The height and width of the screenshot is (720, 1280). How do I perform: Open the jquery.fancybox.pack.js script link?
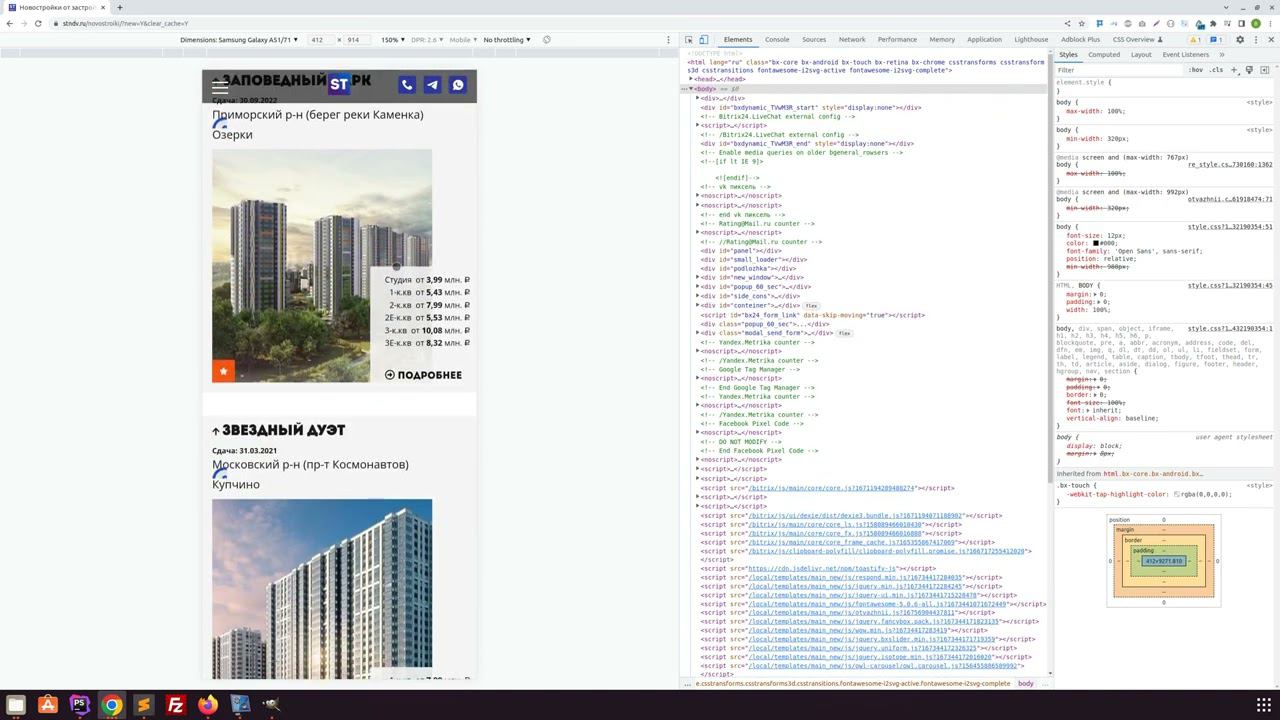874,622
